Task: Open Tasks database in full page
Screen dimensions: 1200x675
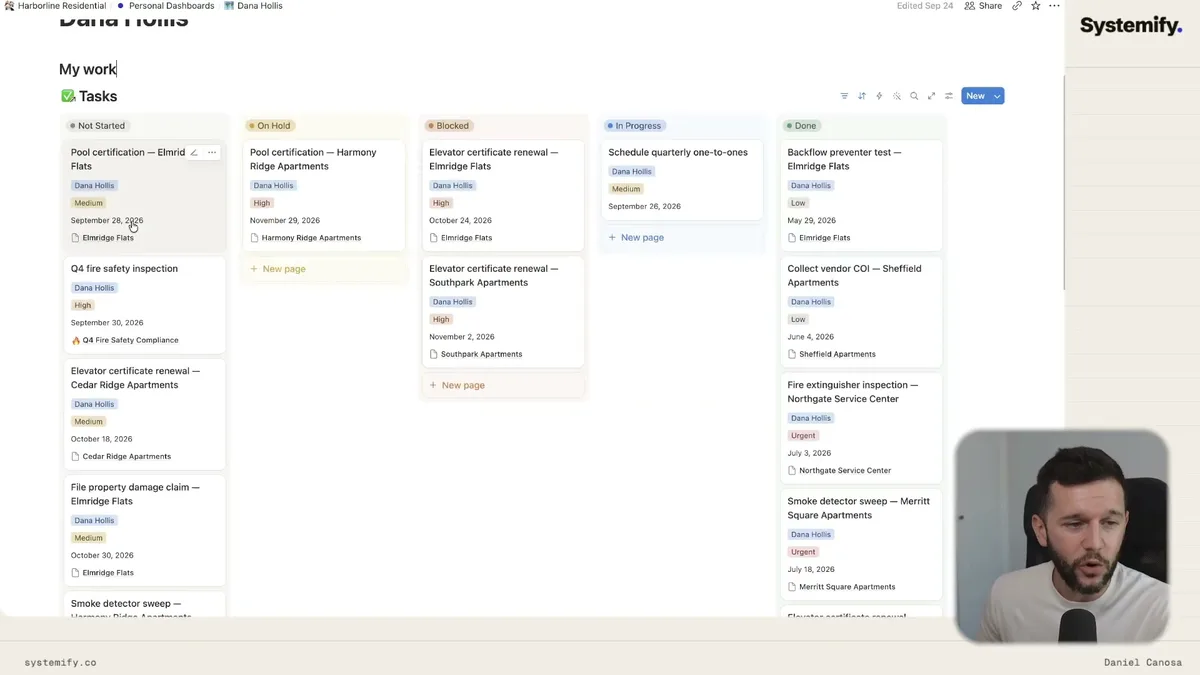Action: 931,96
